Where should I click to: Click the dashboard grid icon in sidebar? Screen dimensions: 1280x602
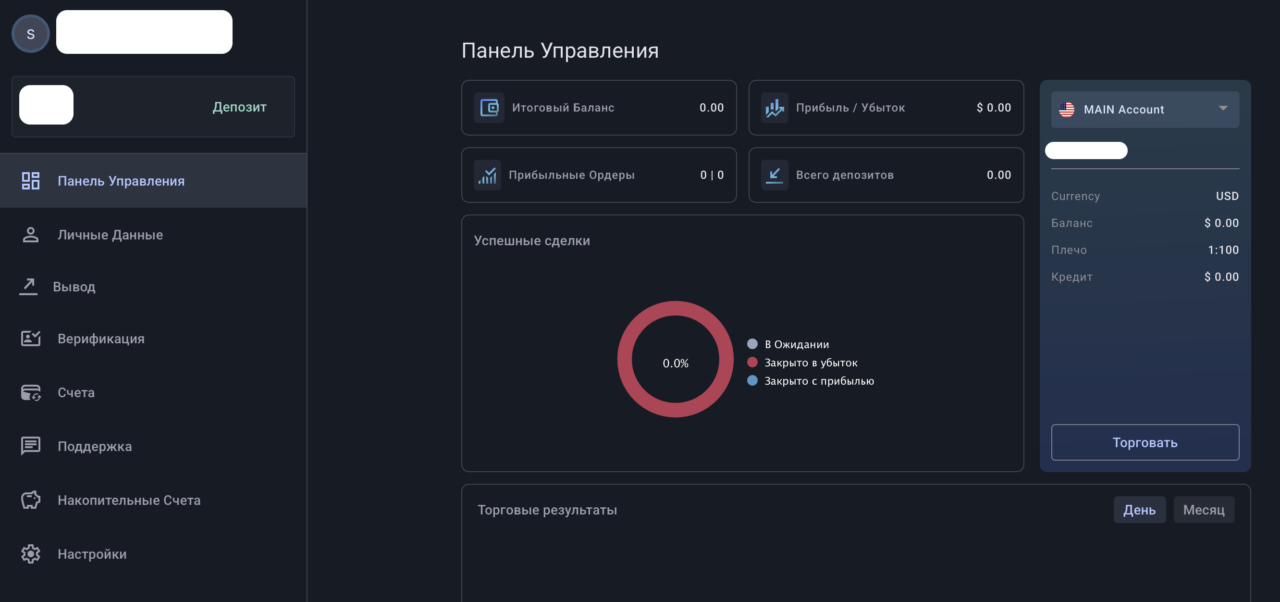(31, 181)
